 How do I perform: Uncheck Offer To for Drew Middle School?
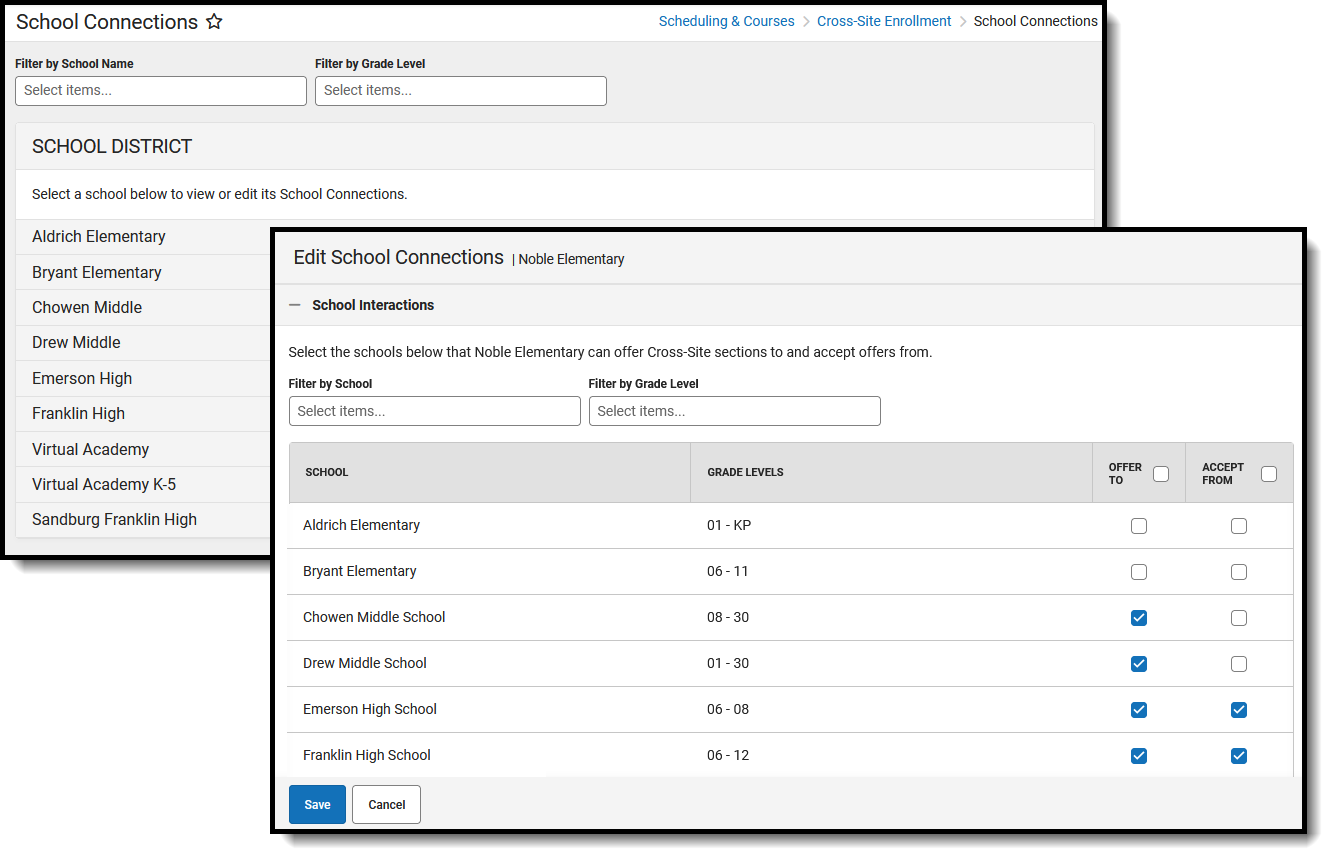coord(1139,664)
